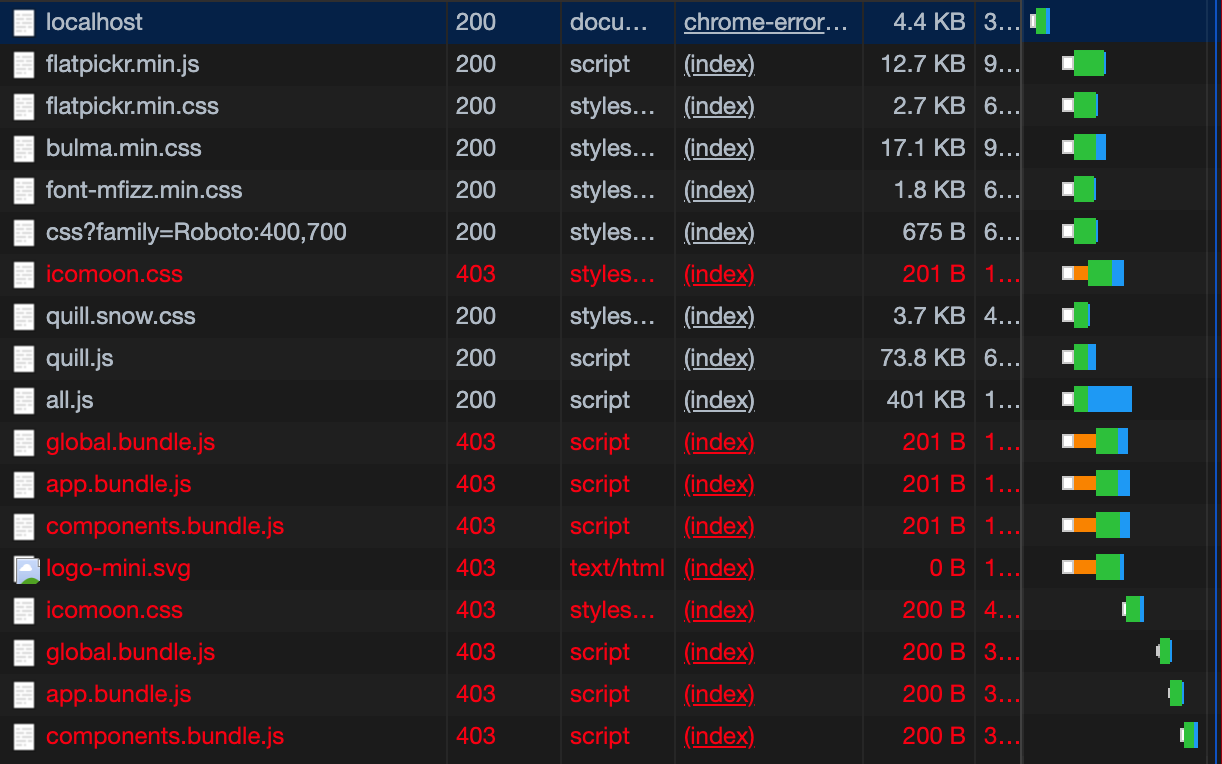The image size is (1222, 764).
Task: Open the (index) initiator of flatpickr.min.js
Action: click(x=719, y=63)
